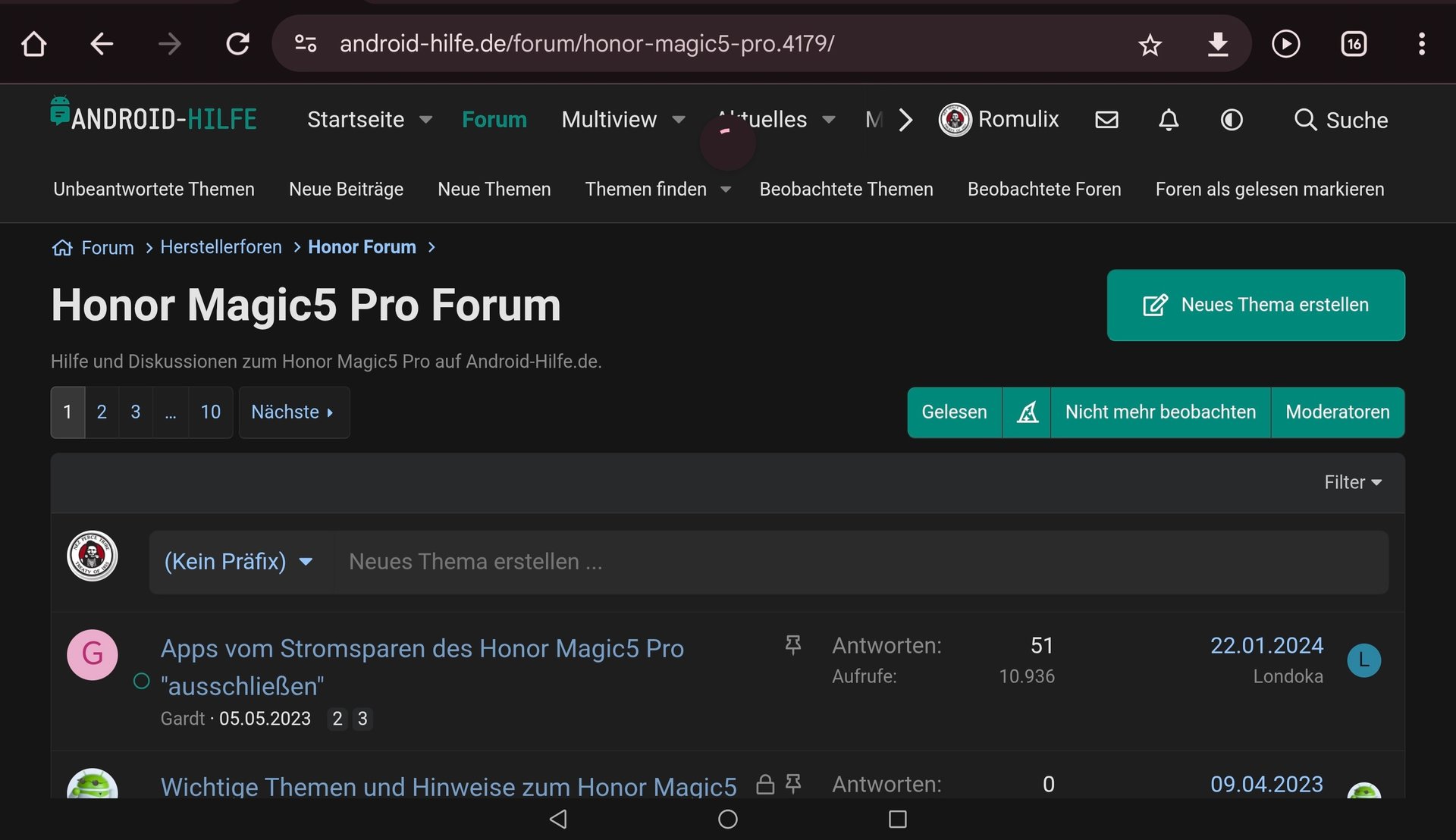Bookmark page with star icon
1456x840 pixels.
point(1150,45)
